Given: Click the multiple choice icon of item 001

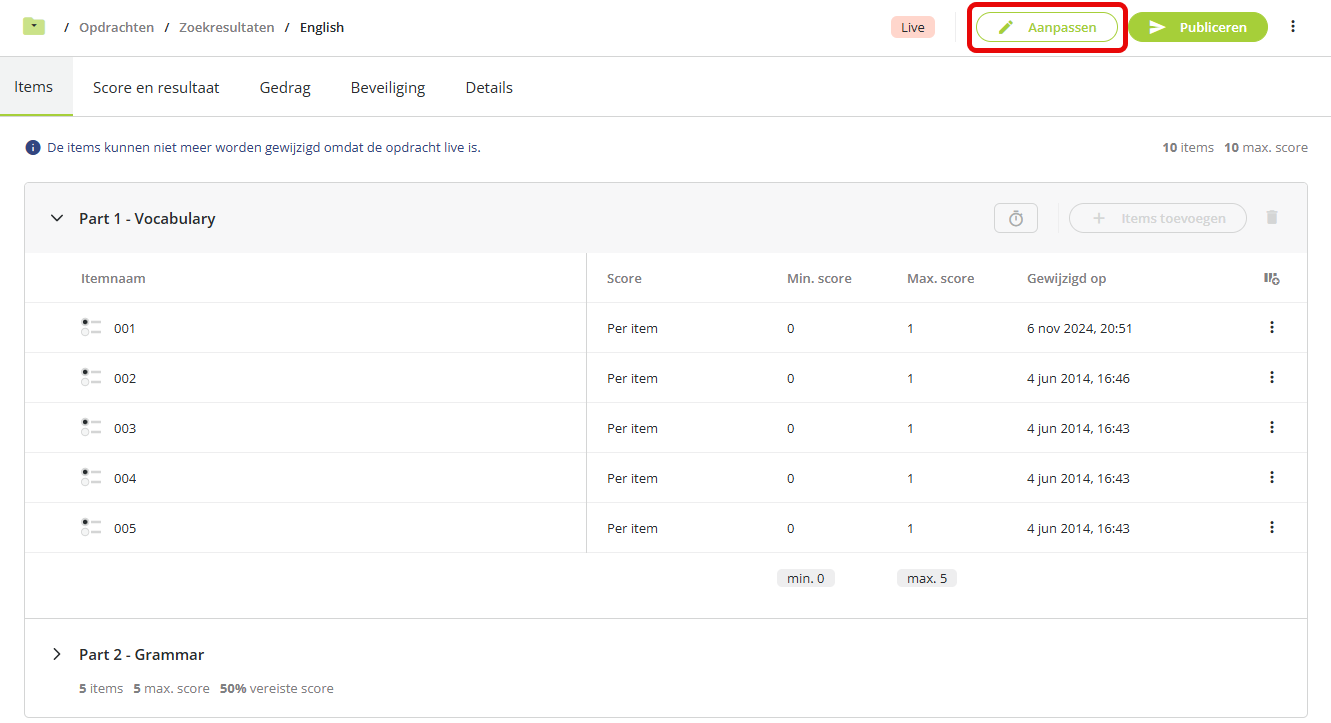Looking at the screenshot, I should 91,327.
